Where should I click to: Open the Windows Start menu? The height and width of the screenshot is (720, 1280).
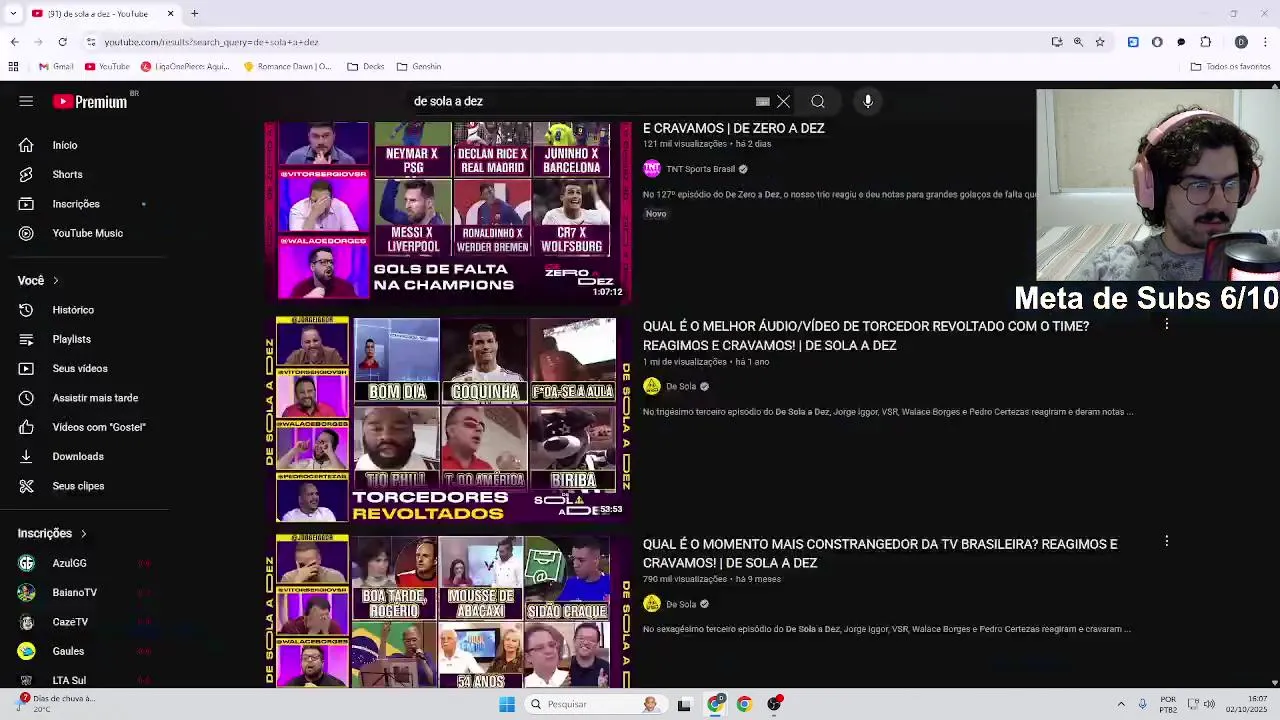[x=507, y=704]
